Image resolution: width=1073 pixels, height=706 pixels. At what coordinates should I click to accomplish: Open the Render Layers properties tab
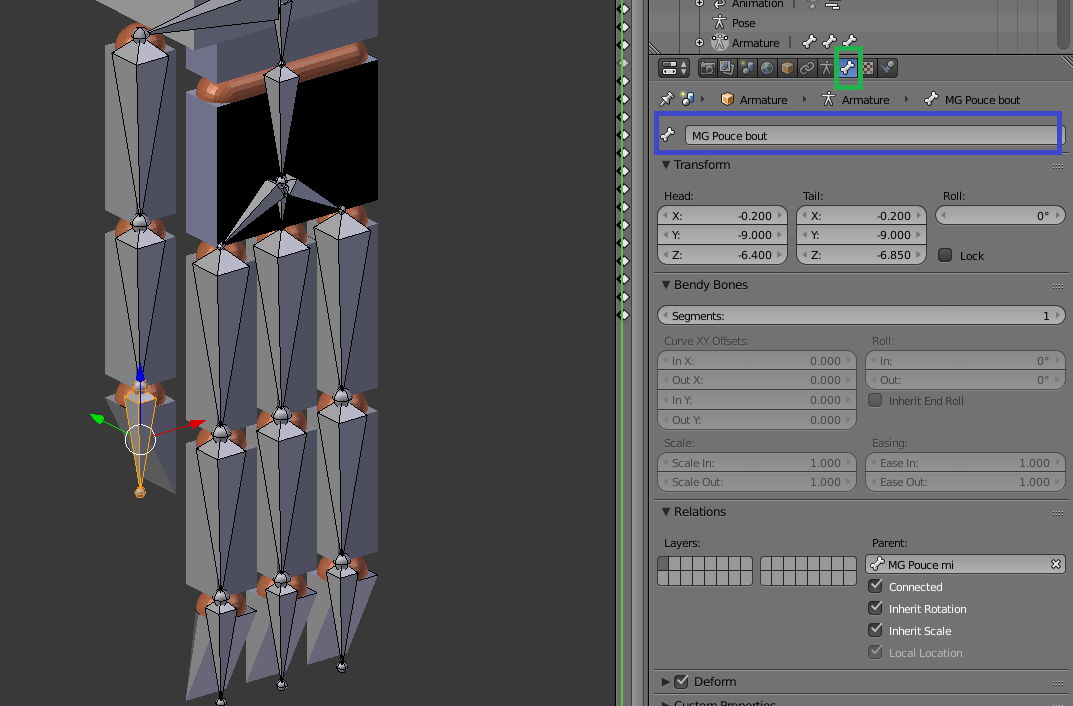[727, 68]
